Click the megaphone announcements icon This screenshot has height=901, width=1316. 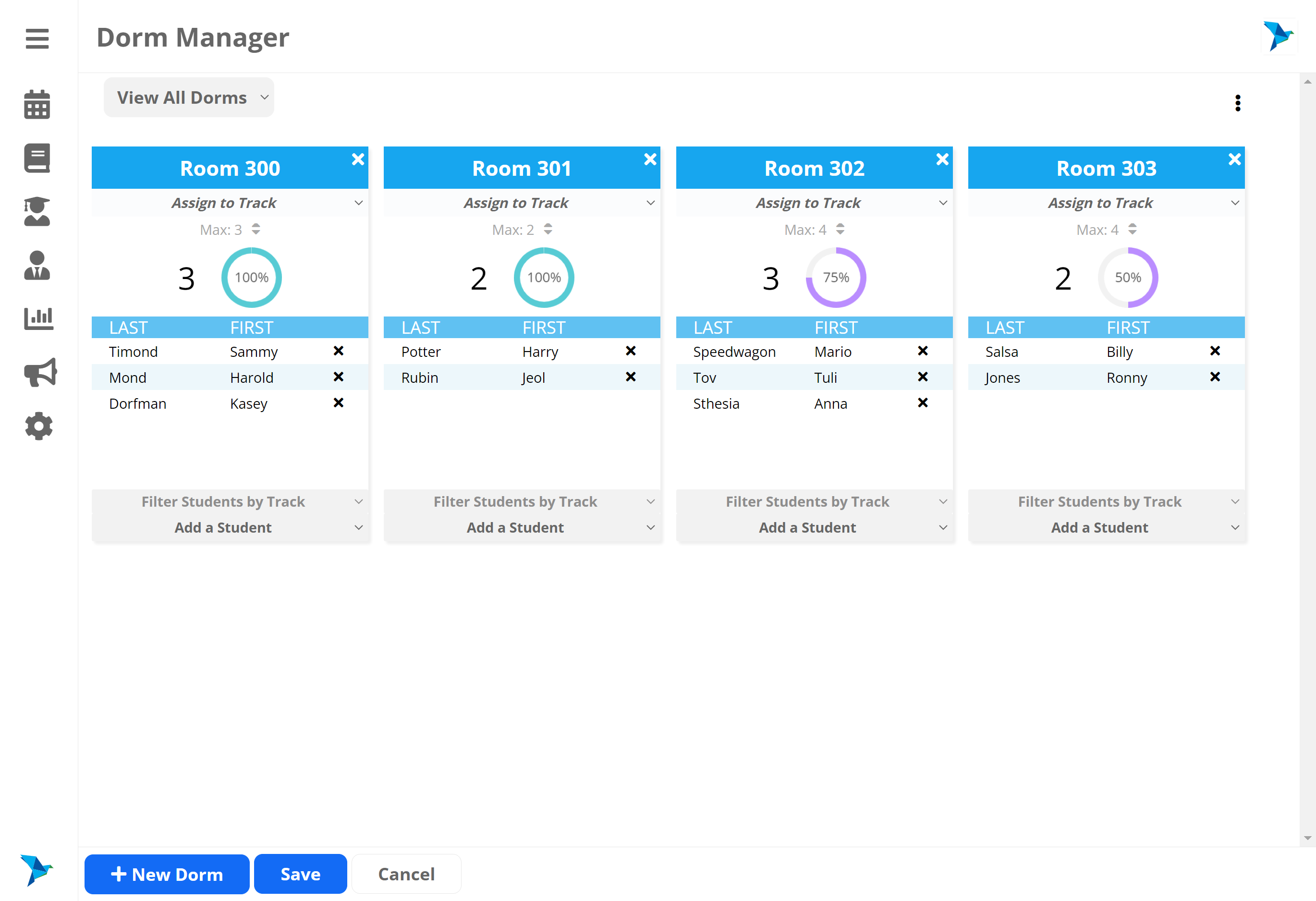point(40,372)
